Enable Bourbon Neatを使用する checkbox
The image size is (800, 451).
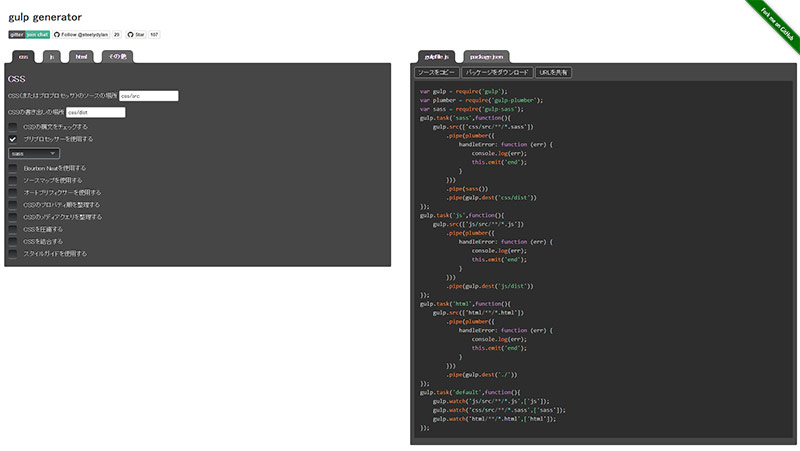[x=13, y=168]
